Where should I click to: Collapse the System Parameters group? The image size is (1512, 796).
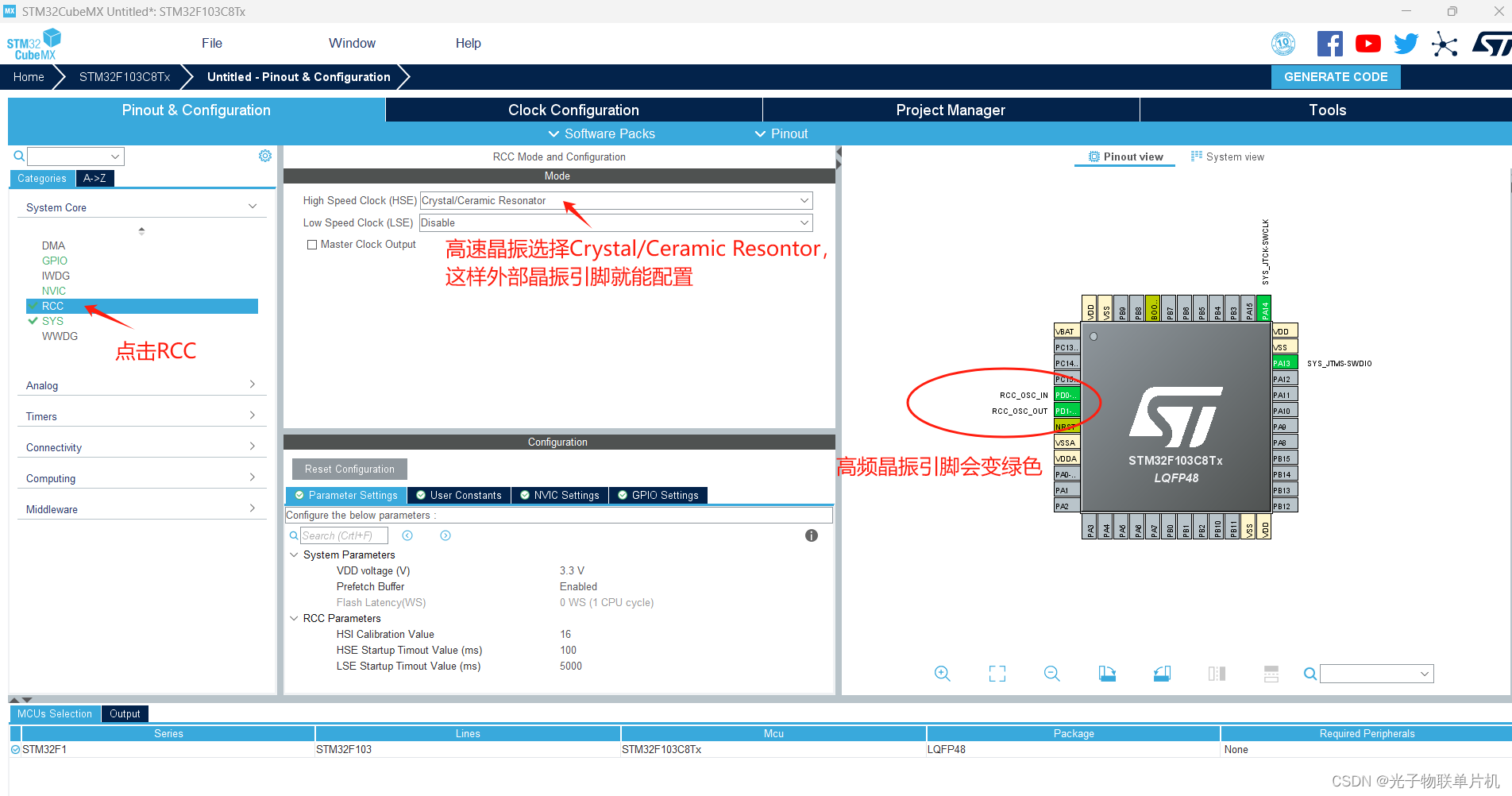point(294,554)
